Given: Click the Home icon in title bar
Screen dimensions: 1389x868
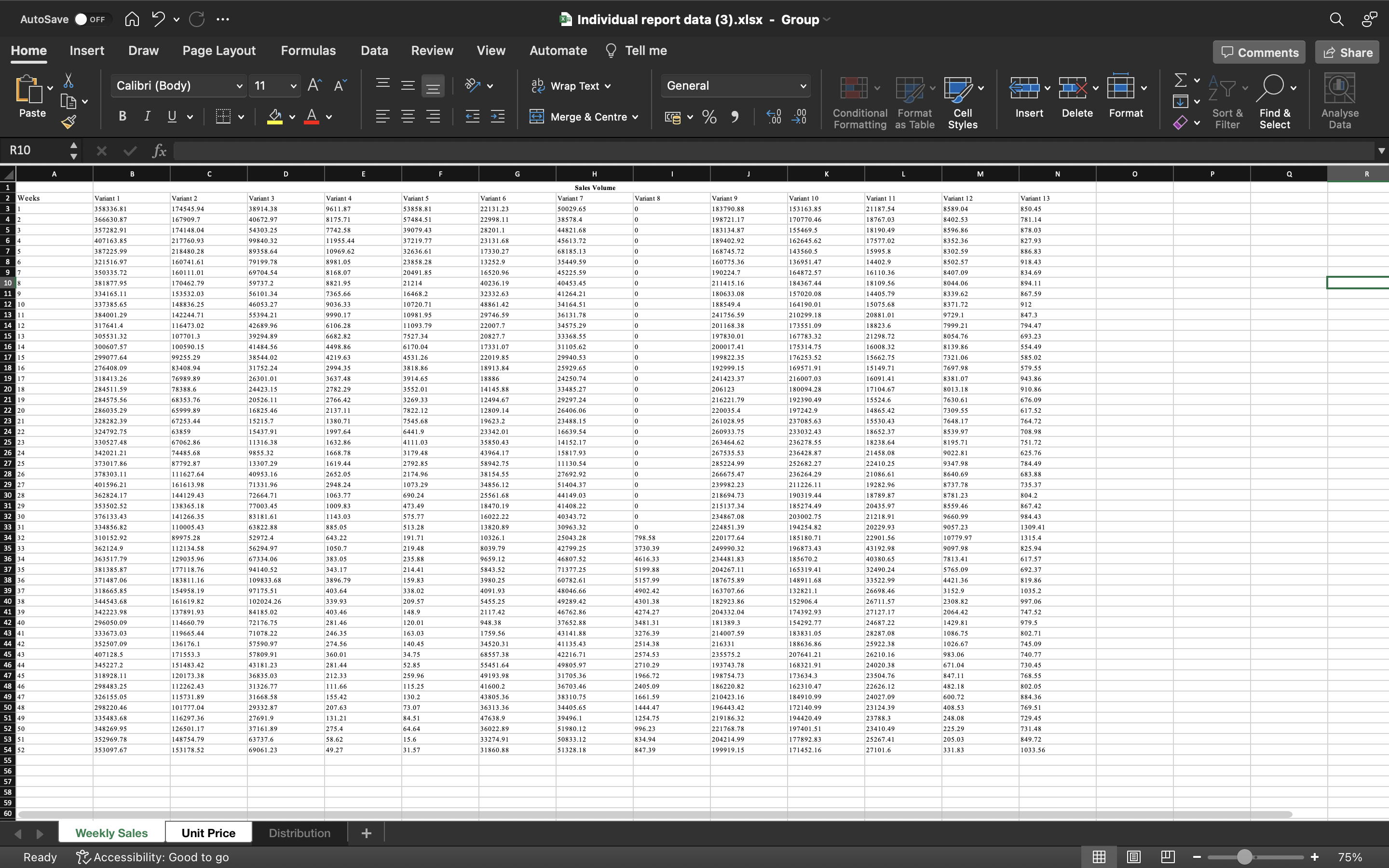Looking at the screenshot, I should tap(132, 19).
